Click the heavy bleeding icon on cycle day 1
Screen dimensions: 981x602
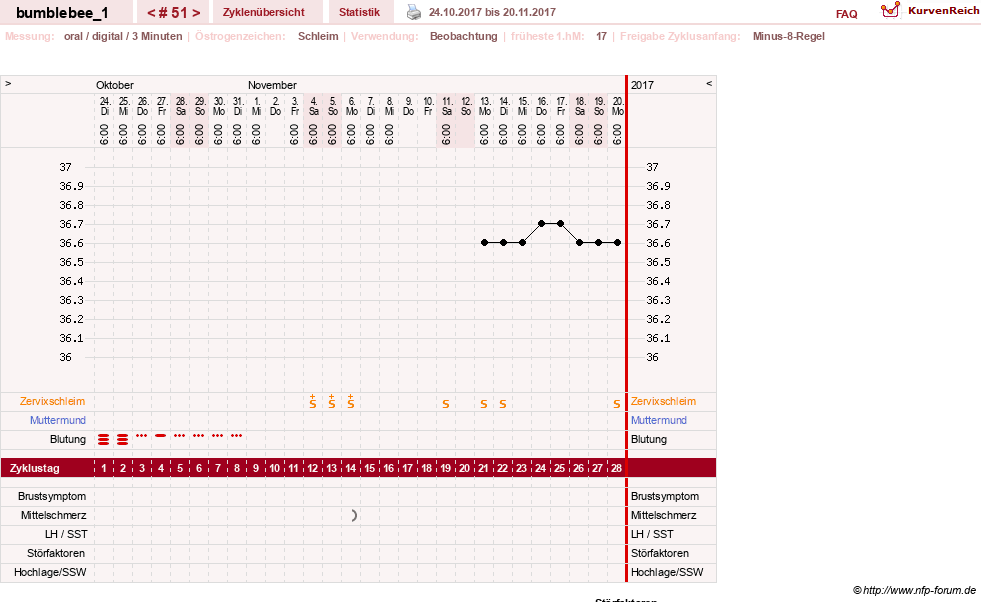pyautogui.click(x=103, y=439)
